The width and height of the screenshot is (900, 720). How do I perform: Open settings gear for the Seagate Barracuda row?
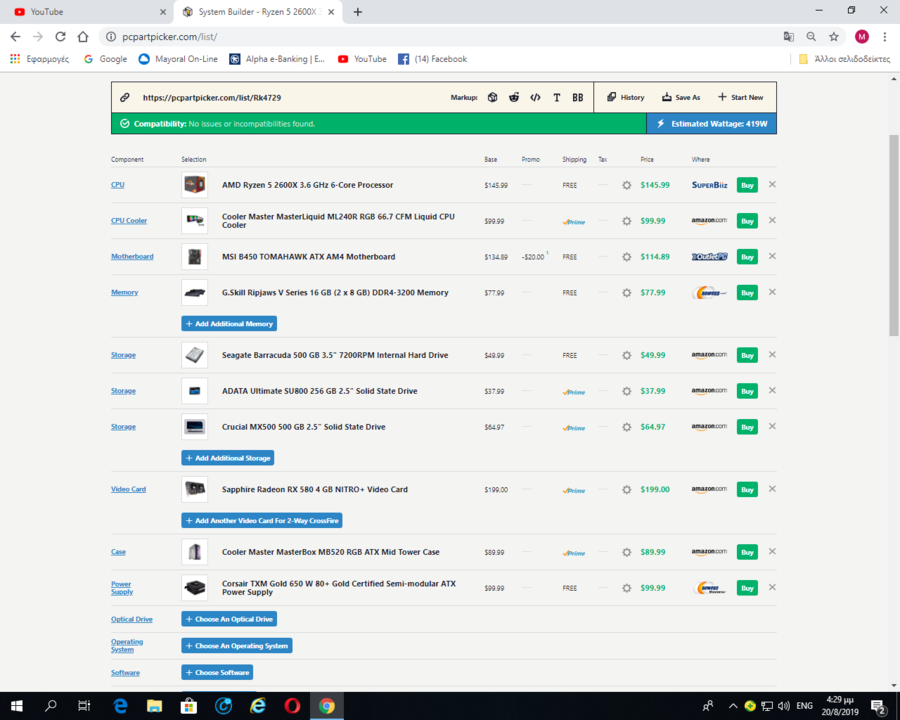[627, 355]
